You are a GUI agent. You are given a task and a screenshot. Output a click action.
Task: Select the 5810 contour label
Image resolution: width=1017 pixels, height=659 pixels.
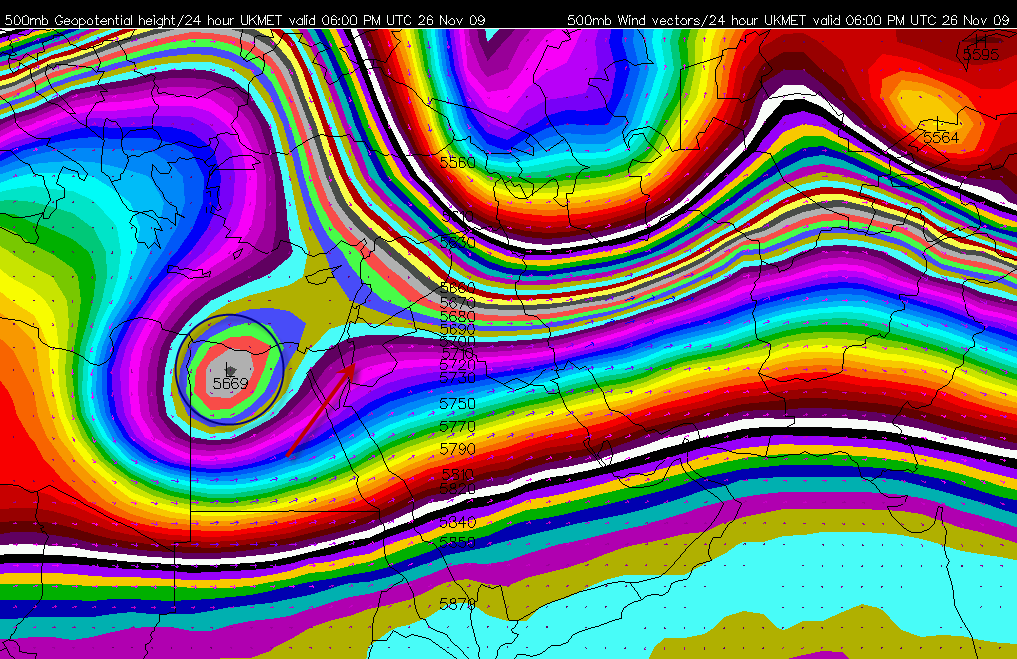point(457,475)
